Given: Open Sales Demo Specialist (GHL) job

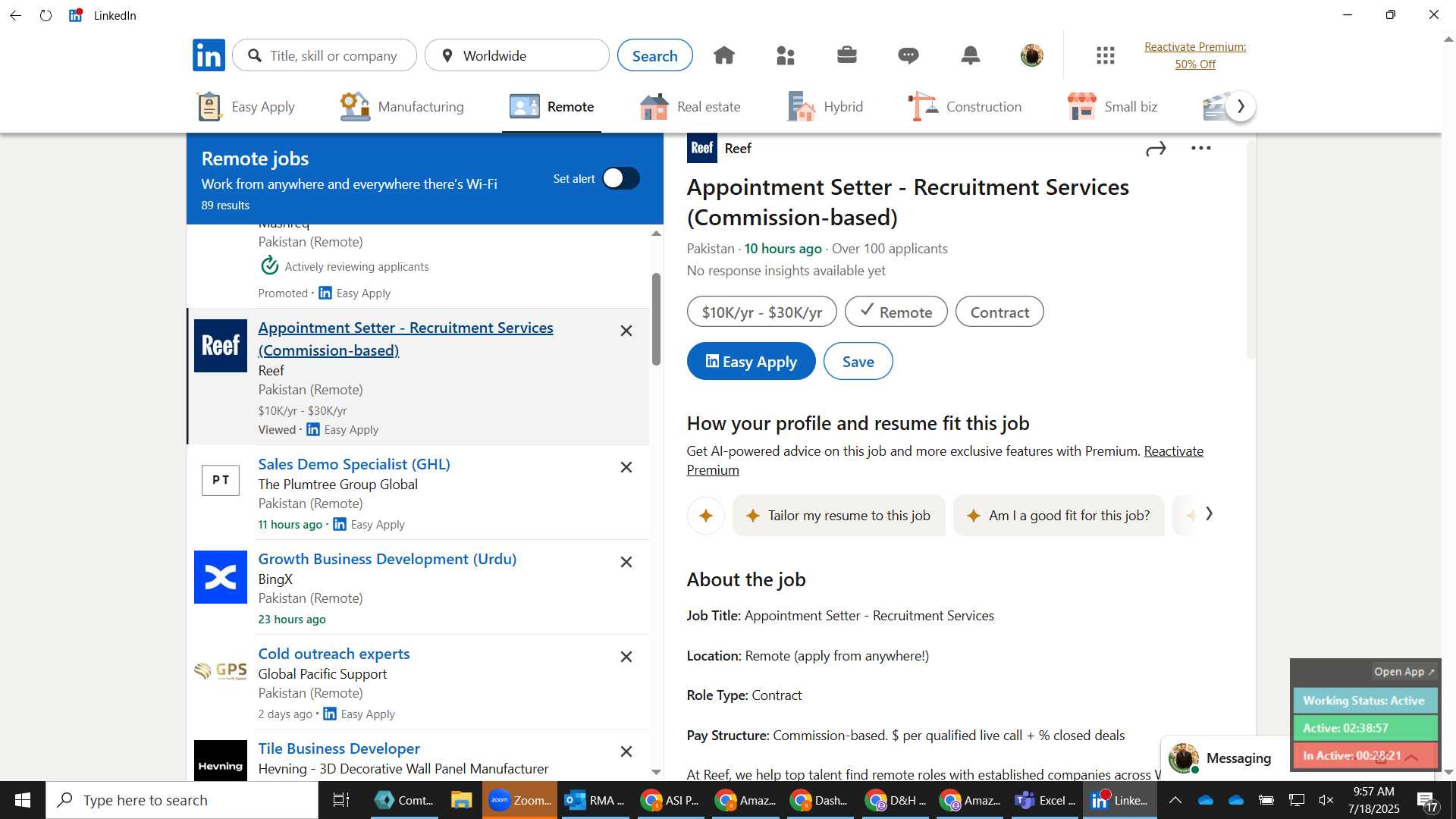Looking at the screenshot, I should pyautogui.click(x=354, y=464).
